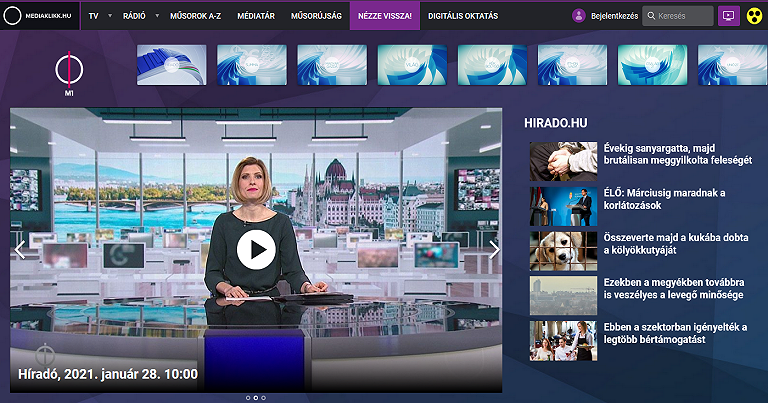Open the Mediaklikk.hu logo home link
This screenshot has width=768, height=403.
38,16
